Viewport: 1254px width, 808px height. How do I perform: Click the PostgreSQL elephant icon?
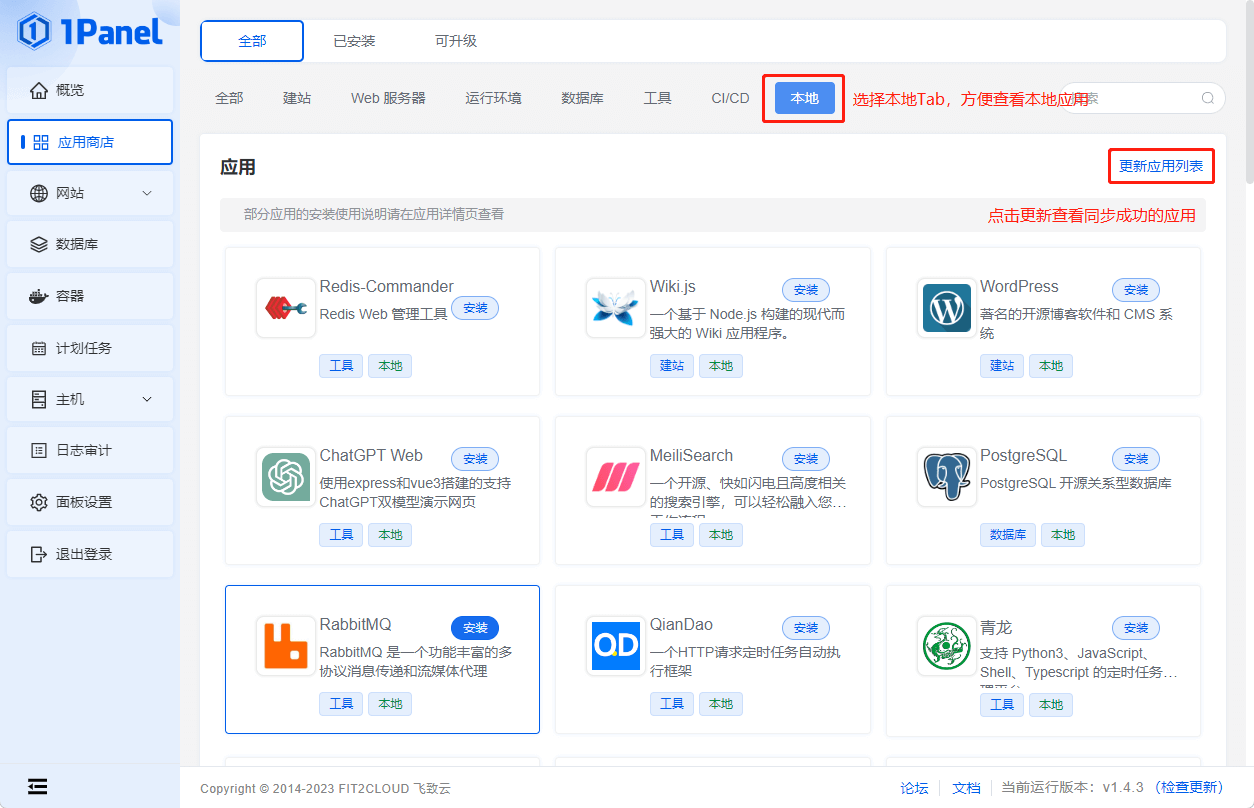click(x=947, y=477)
